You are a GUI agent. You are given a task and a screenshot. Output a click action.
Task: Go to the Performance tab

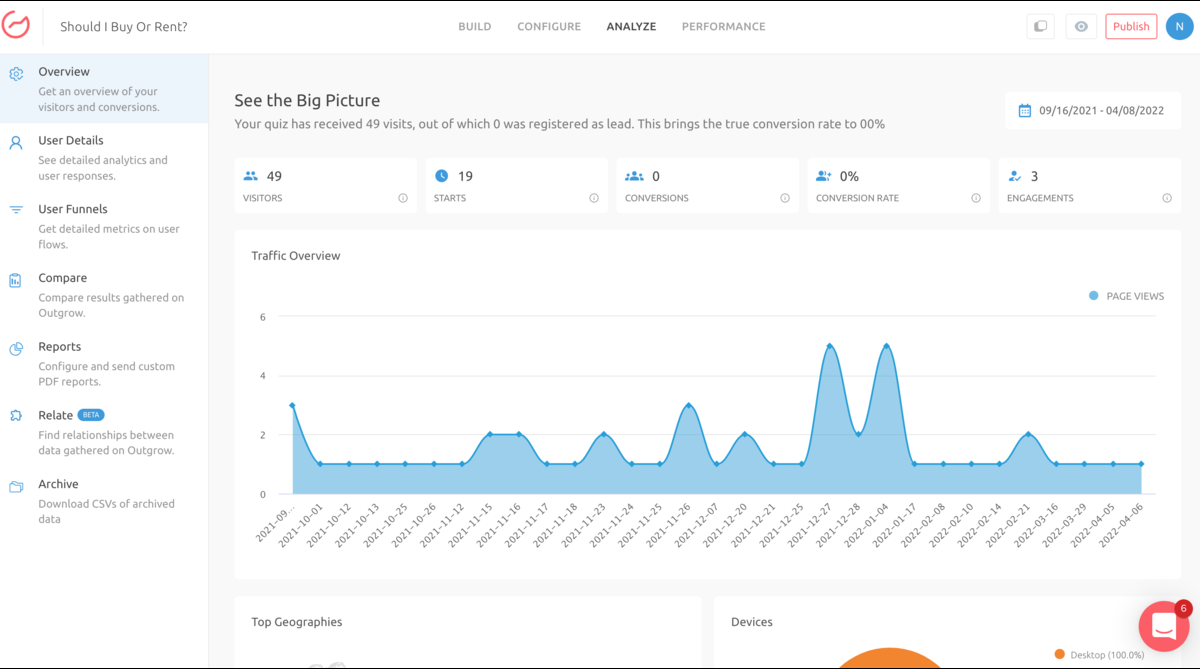(723, 27)
